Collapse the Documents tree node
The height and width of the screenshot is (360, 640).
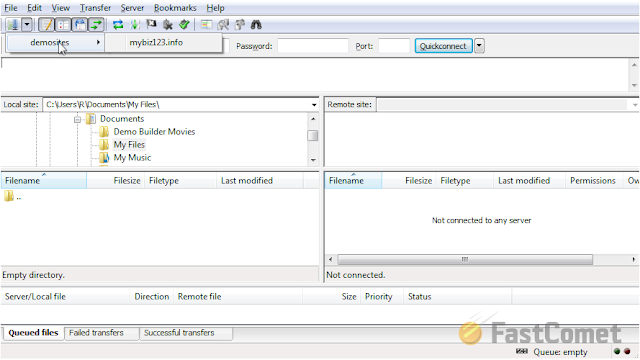click(77, 120)
